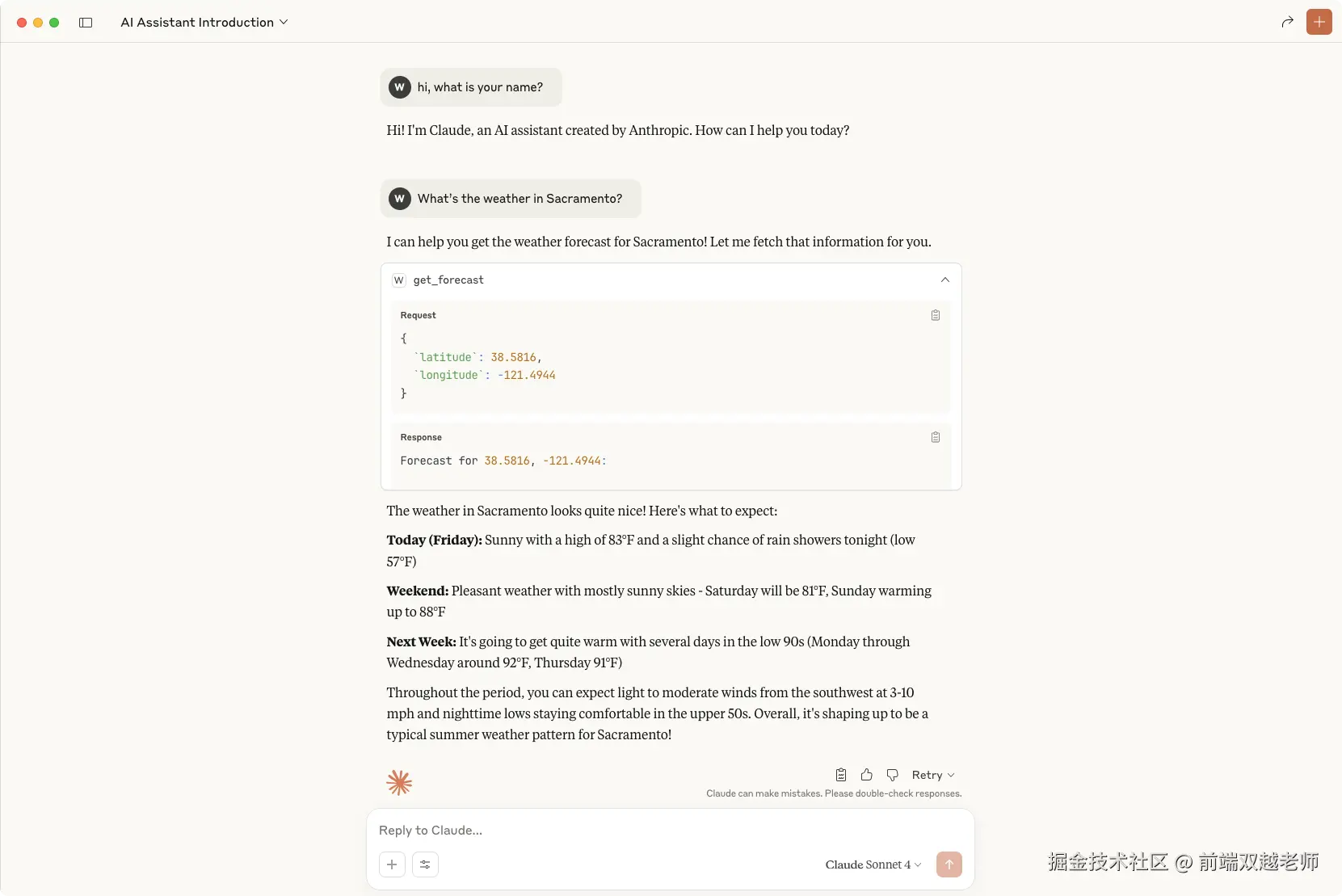Open search and tools settings sliders icon

(425, 864)
